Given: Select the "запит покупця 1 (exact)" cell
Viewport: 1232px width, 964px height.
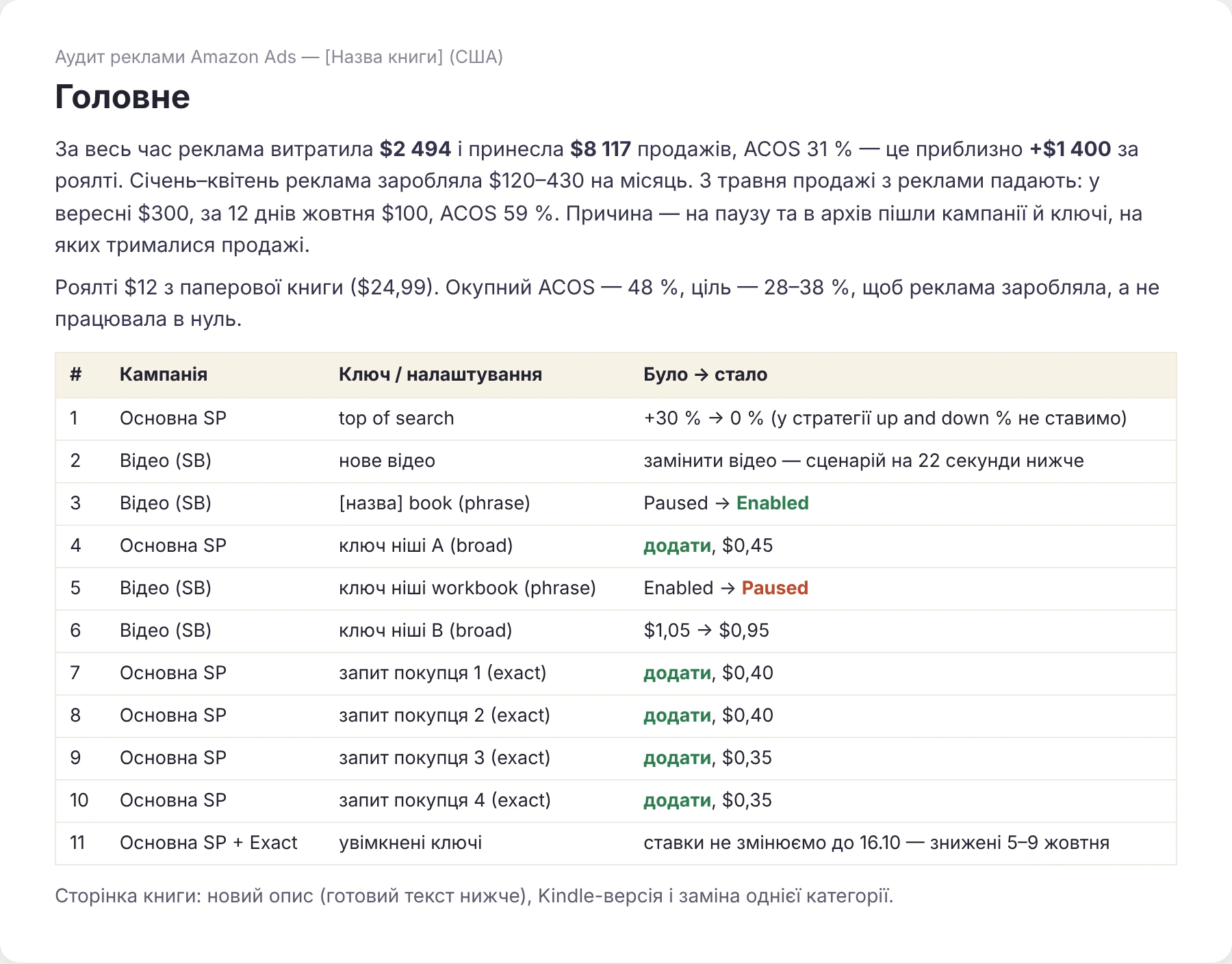Looking at the screenshot, I should point(443,673).
